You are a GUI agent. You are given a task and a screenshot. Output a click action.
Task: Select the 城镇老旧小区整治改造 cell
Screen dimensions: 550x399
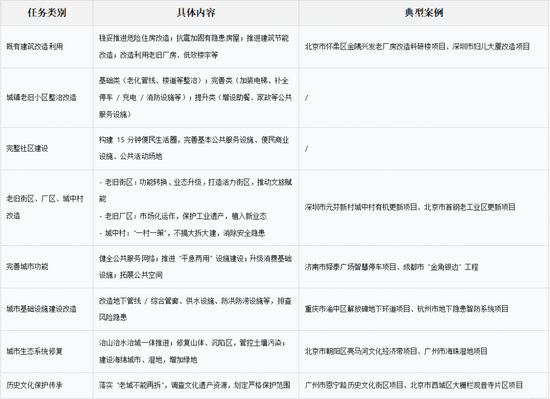click(47, 97)
